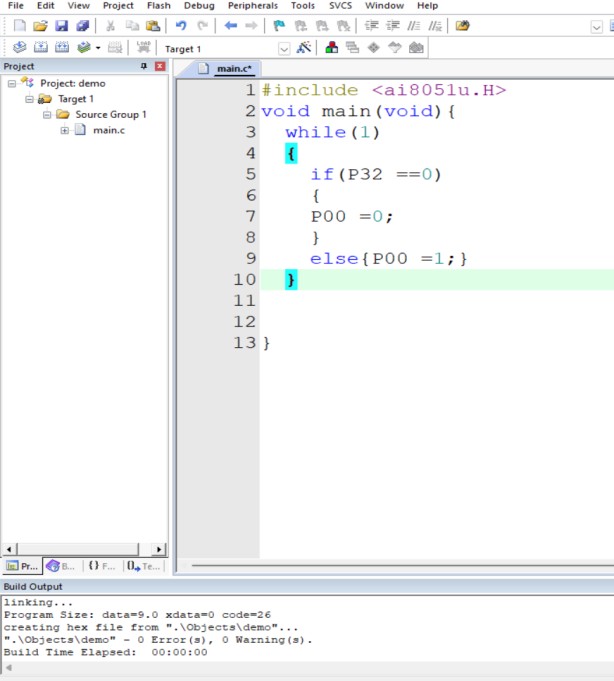Open Manage Project Items colored blocks icon
The height and width of the screenshot is (681, 614).
click(332, 47)
